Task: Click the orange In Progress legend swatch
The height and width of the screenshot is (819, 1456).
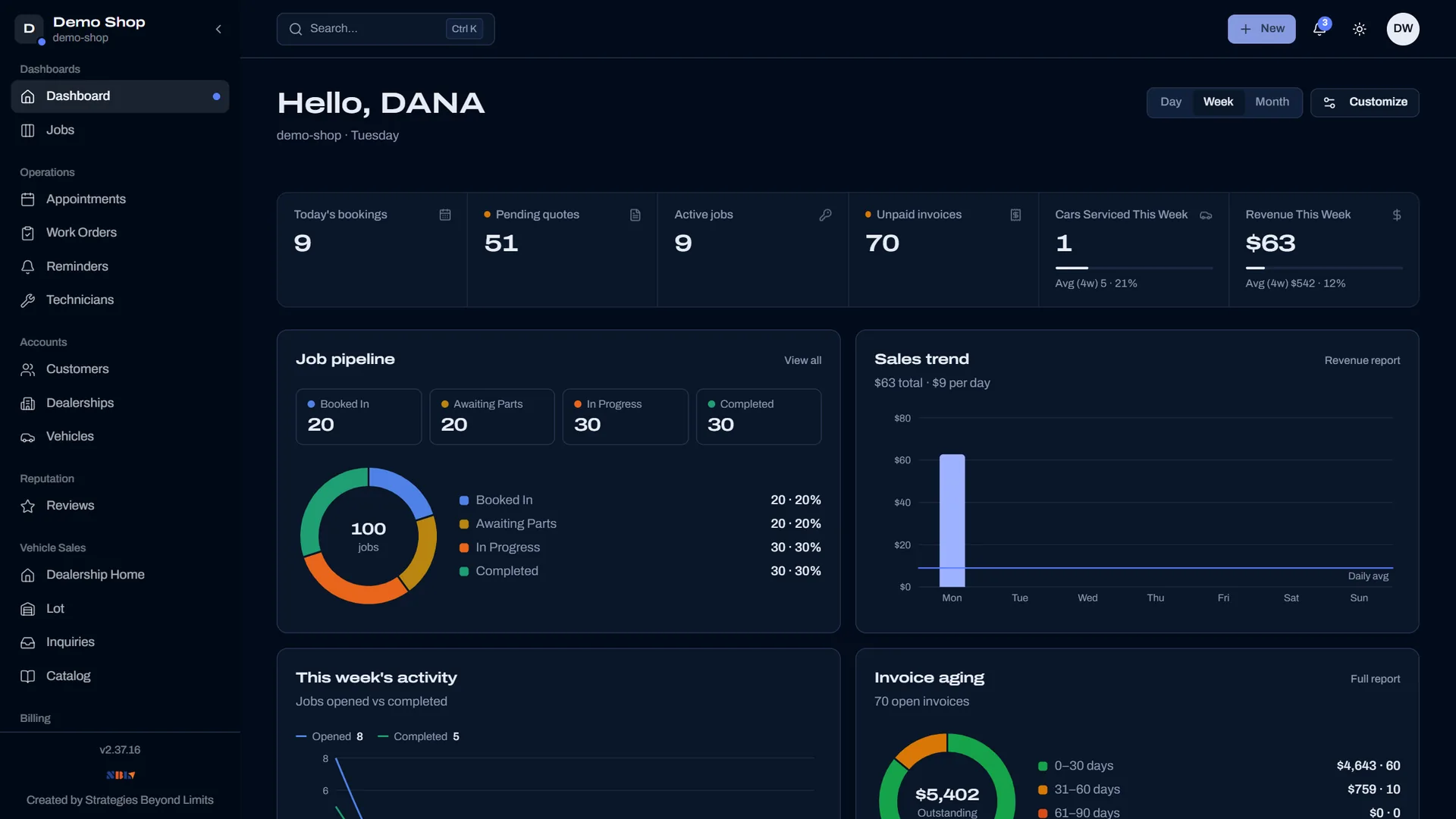Action: [x=464, y=548]
